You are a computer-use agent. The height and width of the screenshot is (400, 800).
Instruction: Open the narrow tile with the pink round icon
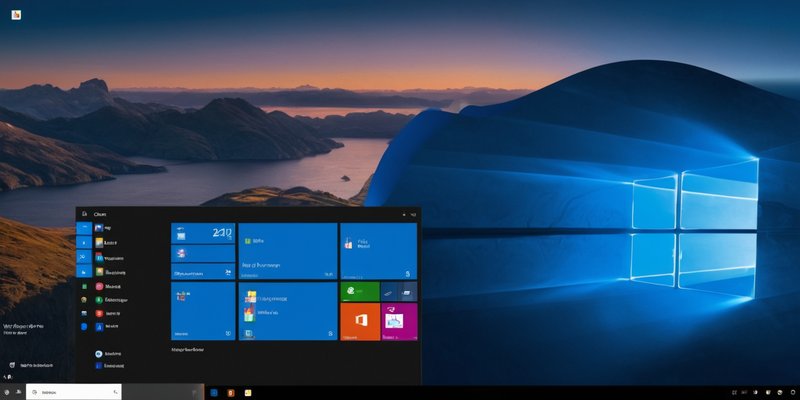tap(203, 254)
